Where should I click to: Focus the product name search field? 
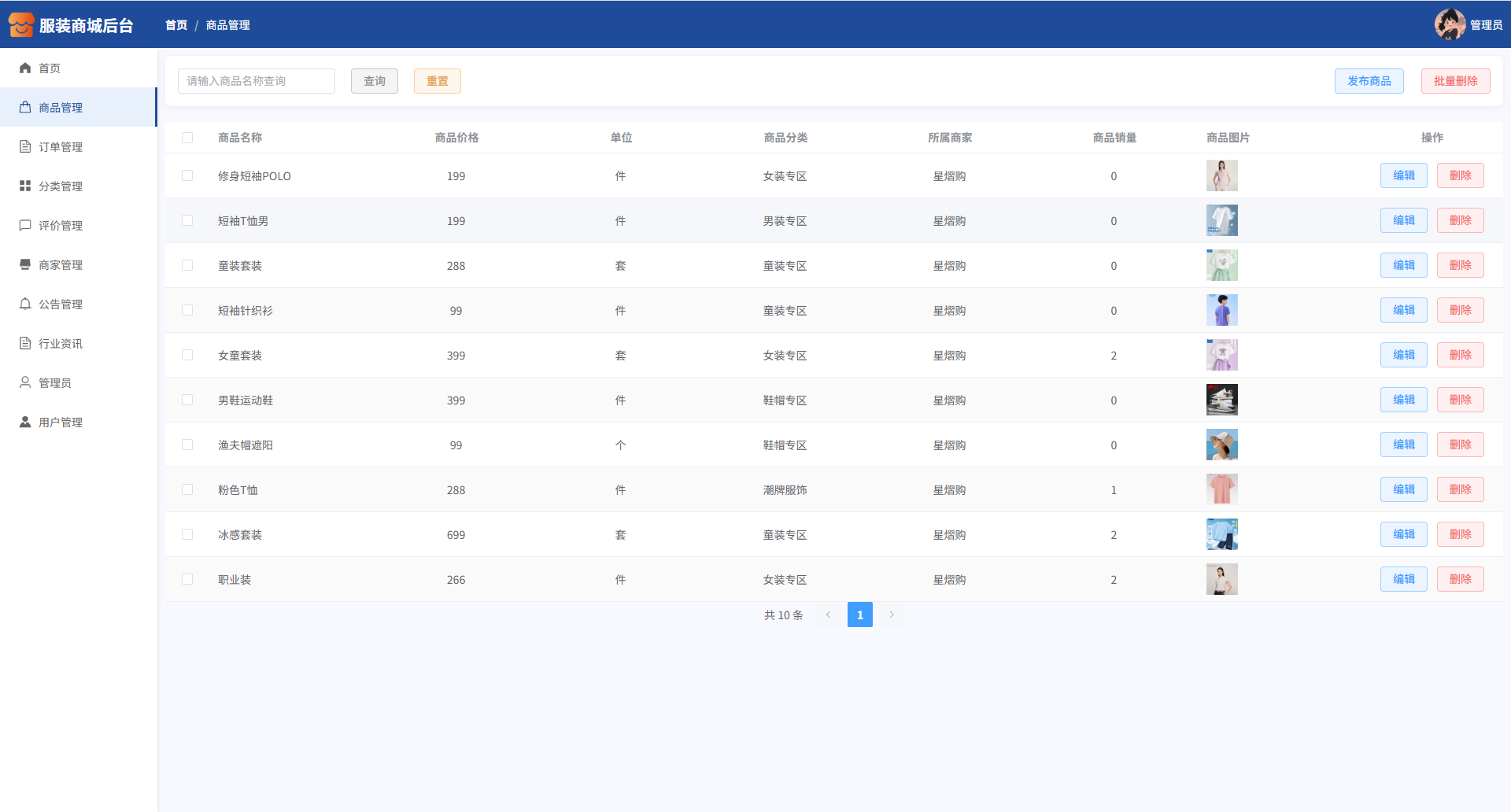(257, 81)
